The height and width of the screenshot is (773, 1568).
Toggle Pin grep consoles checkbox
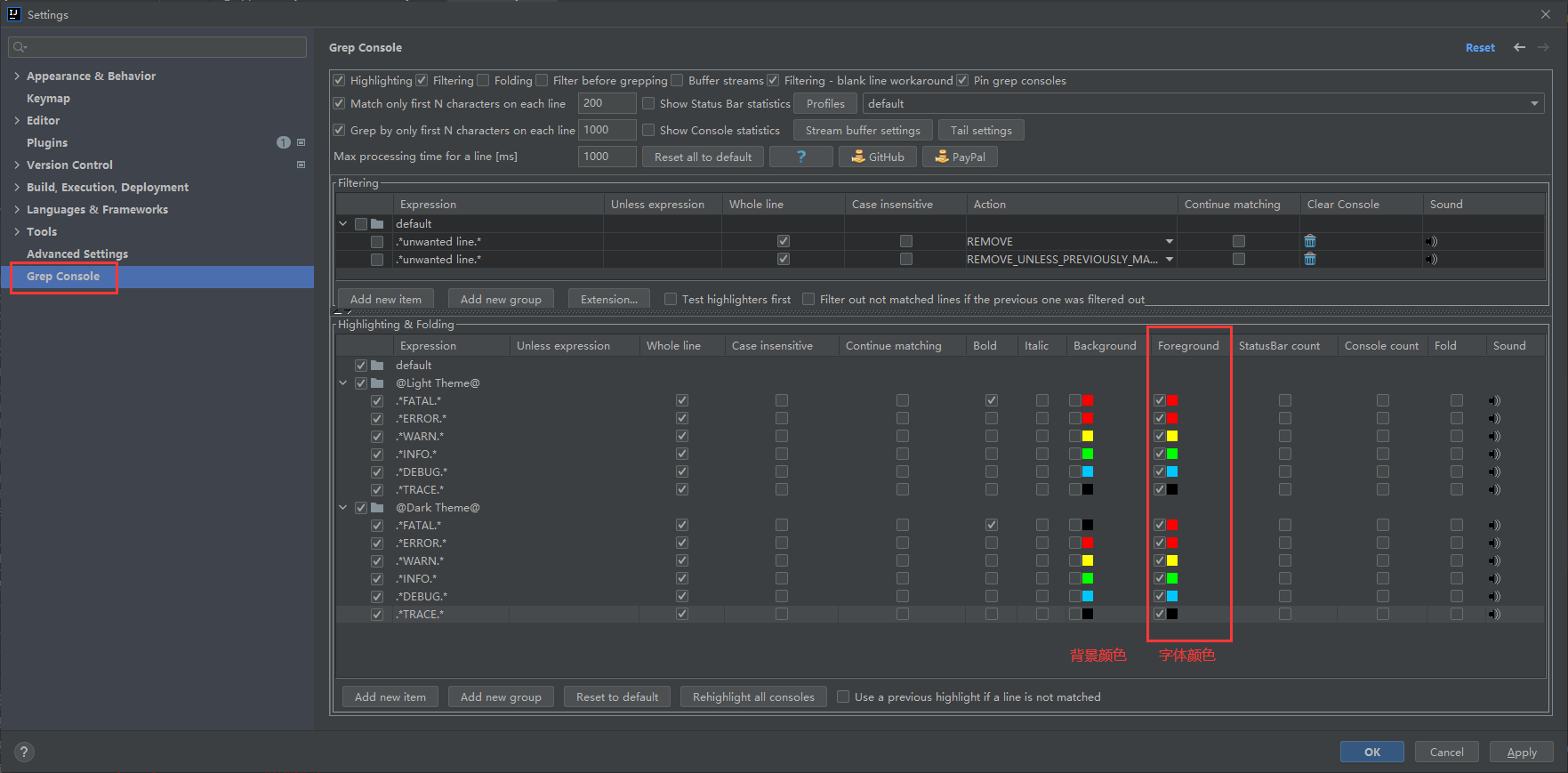(962, 80)
